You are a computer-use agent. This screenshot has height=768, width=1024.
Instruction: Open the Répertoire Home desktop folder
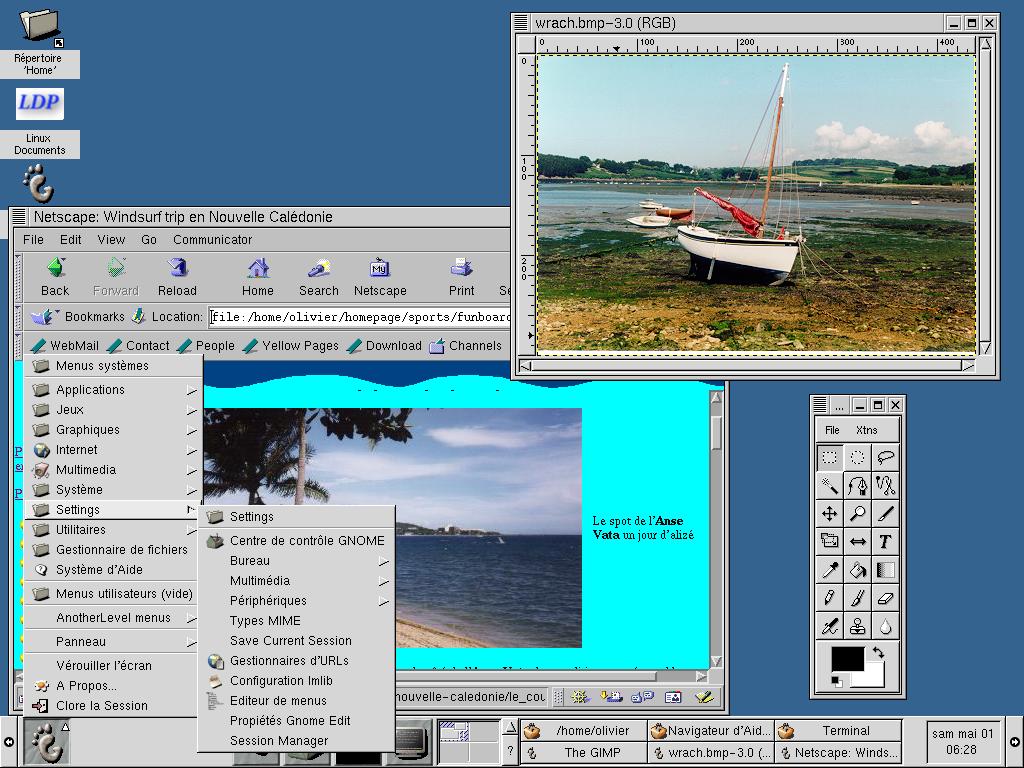[39, 42]
